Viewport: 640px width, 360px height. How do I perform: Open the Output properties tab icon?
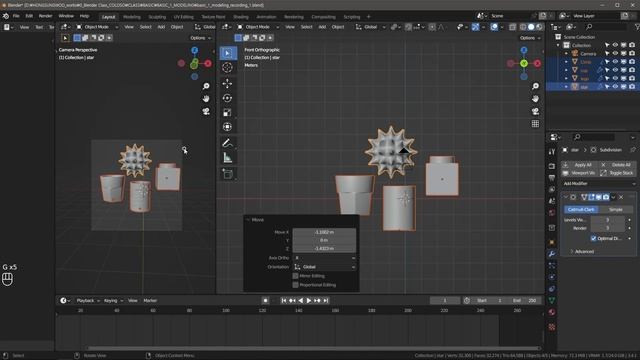click(x=552, y=178)
